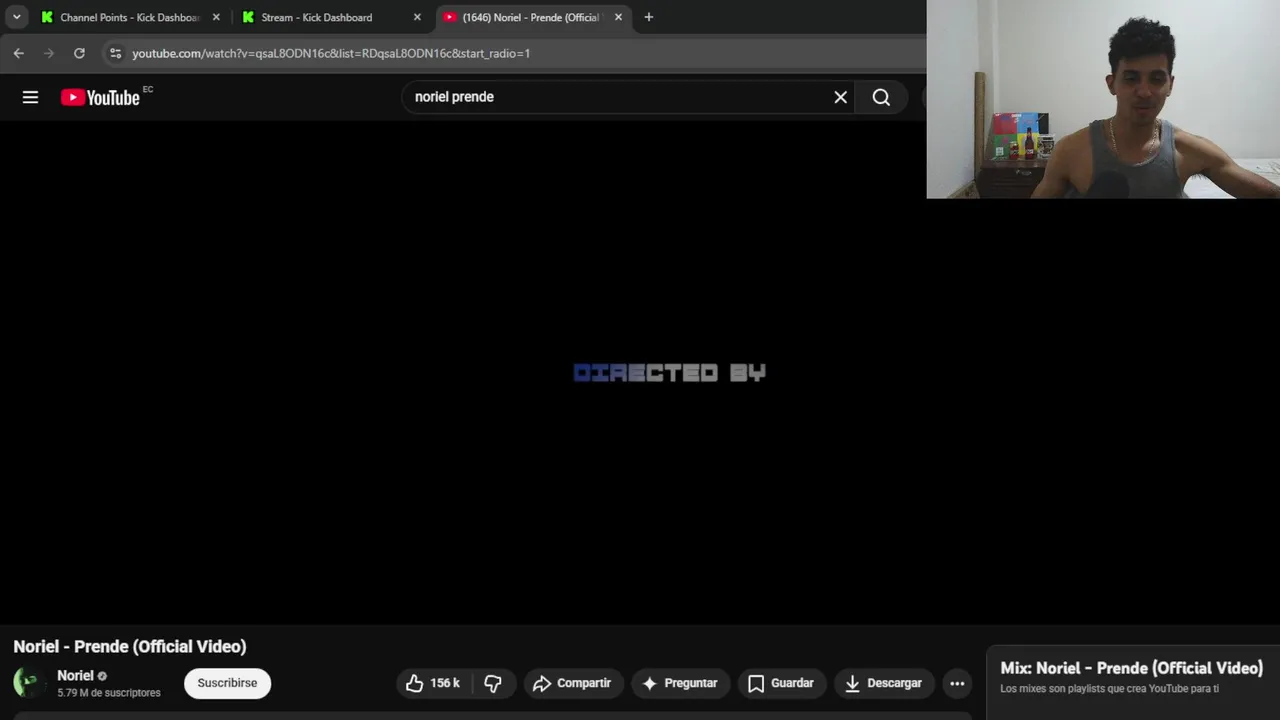Open the Noriel channel name link
The image size is (1280, 720).
point(75,676)
